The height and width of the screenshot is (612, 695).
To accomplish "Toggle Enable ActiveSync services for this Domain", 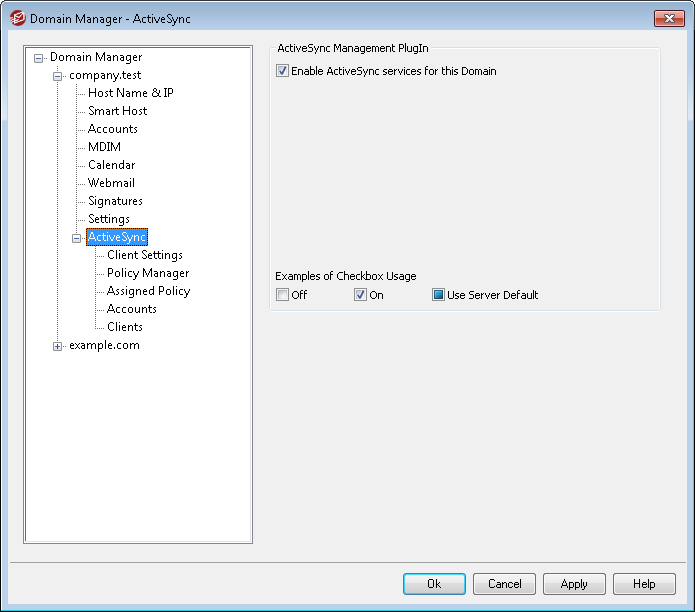I will pos(282,71).
